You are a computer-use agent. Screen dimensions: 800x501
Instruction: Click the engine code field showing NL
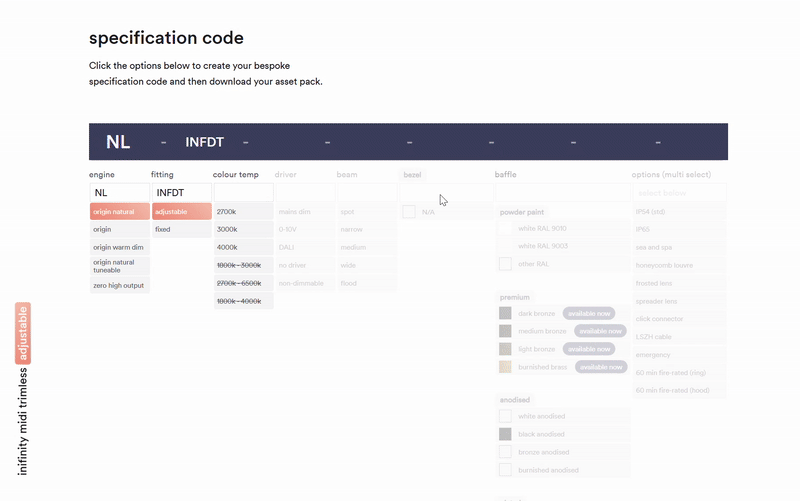(x=120, y=192)
